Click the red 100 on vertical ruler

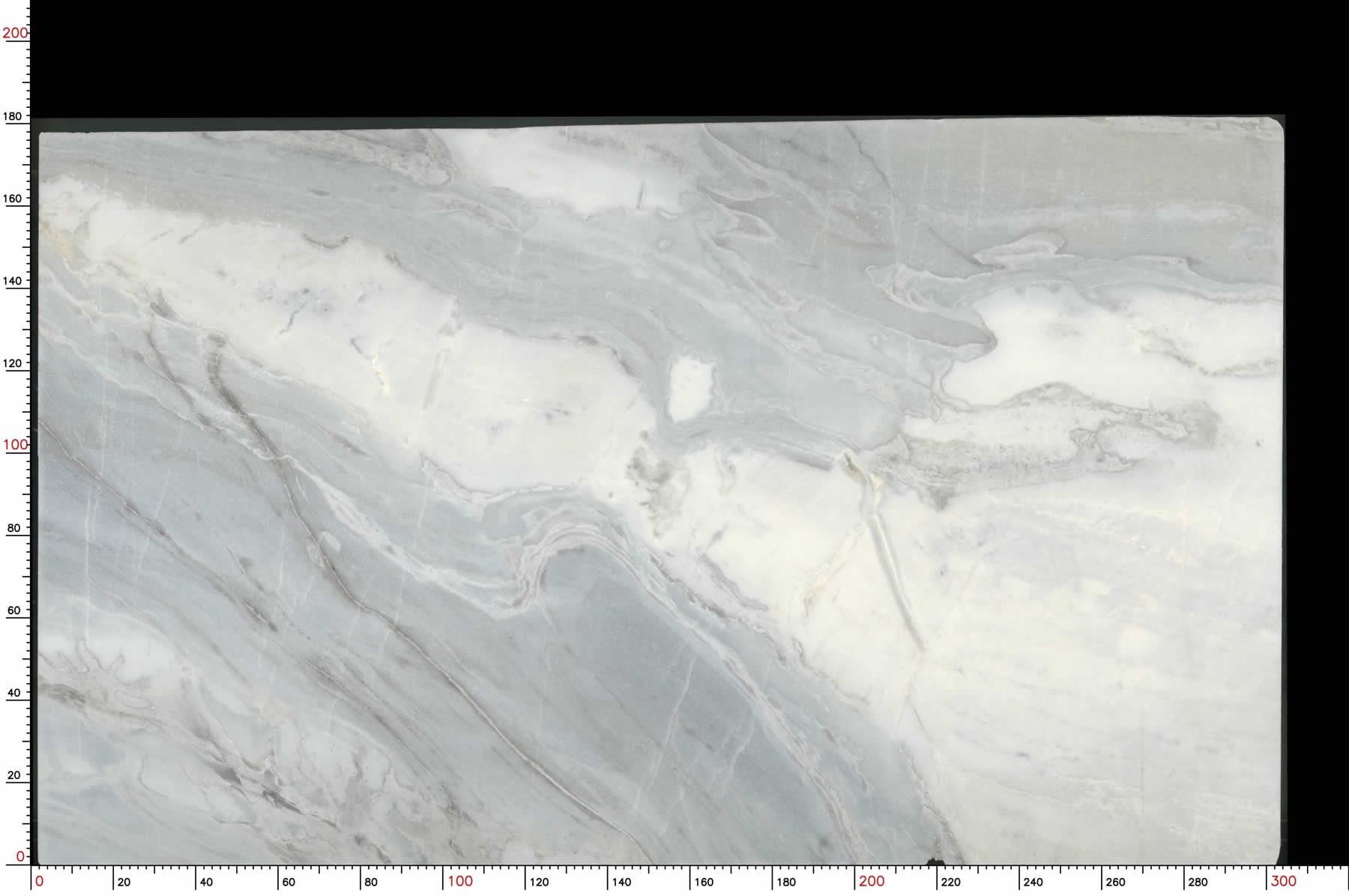14,445
